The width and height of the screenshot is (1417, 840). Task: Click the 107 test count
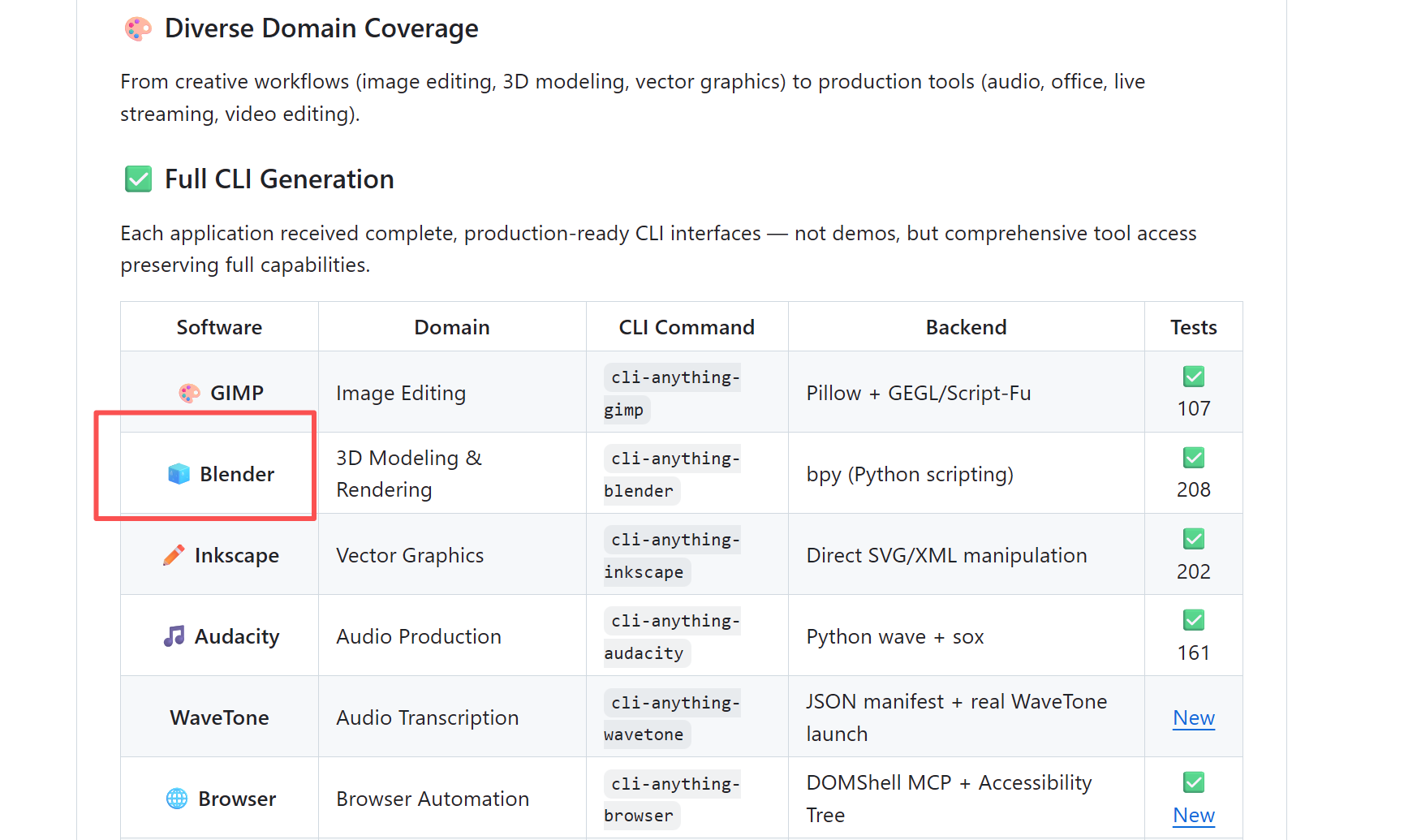coord(1194,408)
